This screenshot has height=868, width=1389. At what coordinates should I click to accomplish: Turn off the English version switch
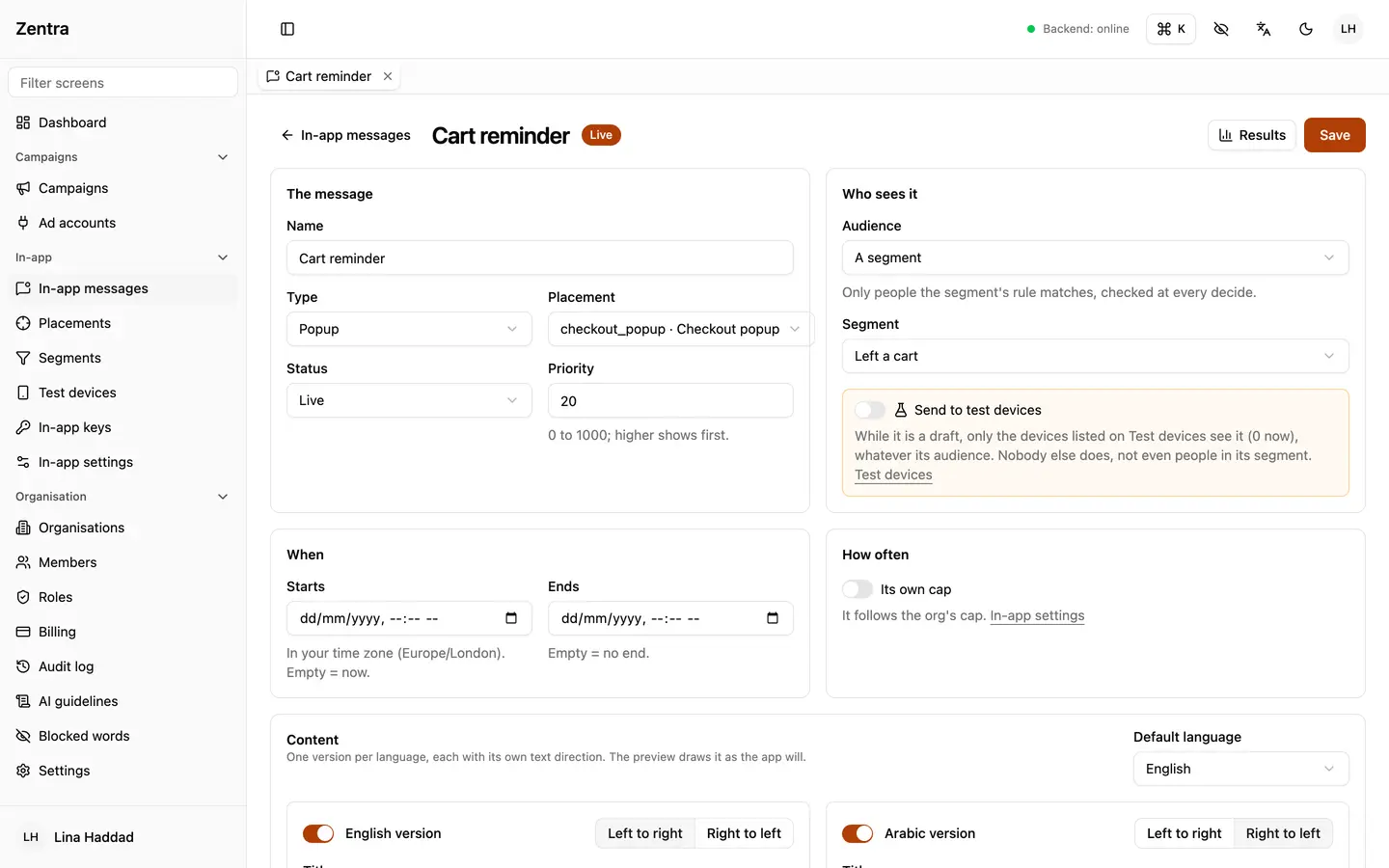pos(318,833)
